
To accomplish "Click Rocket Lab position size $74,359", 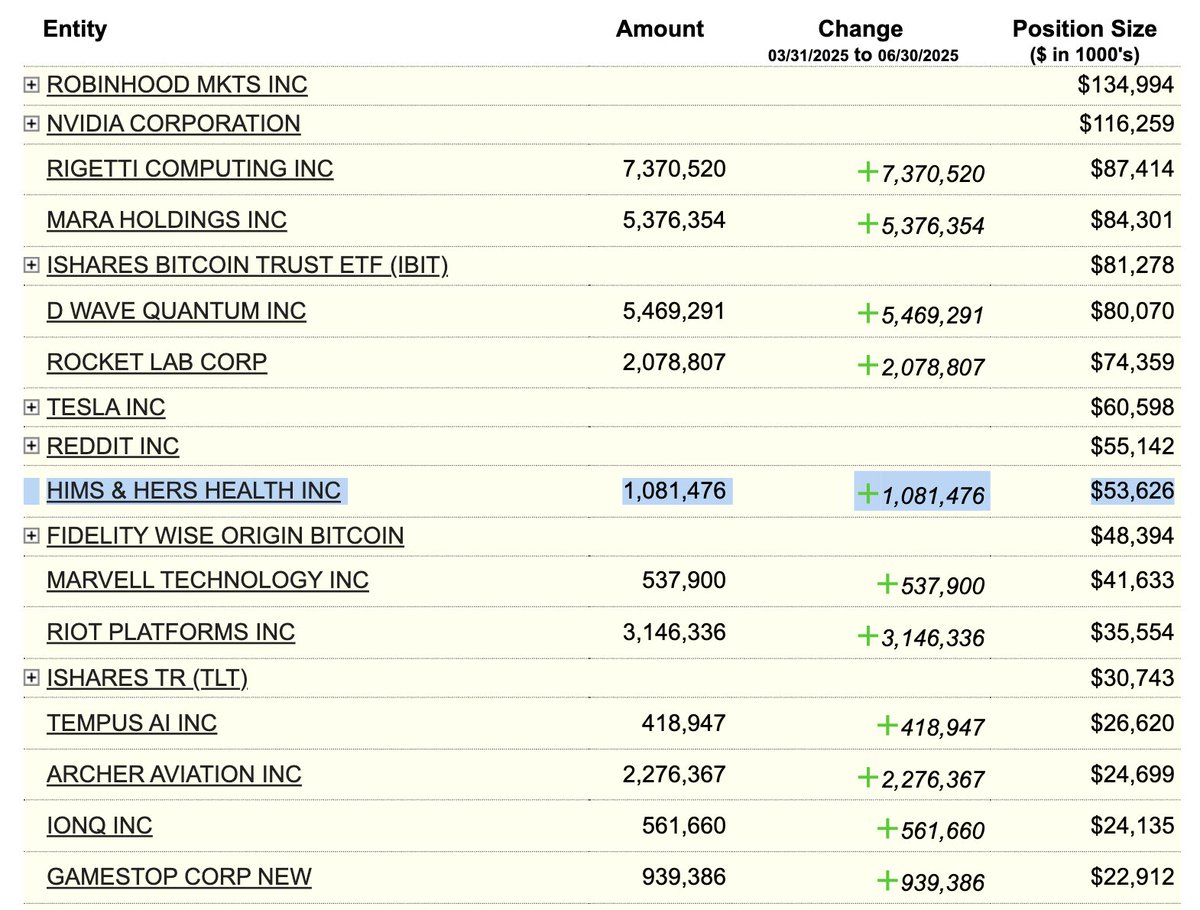I will point(1132,362).
